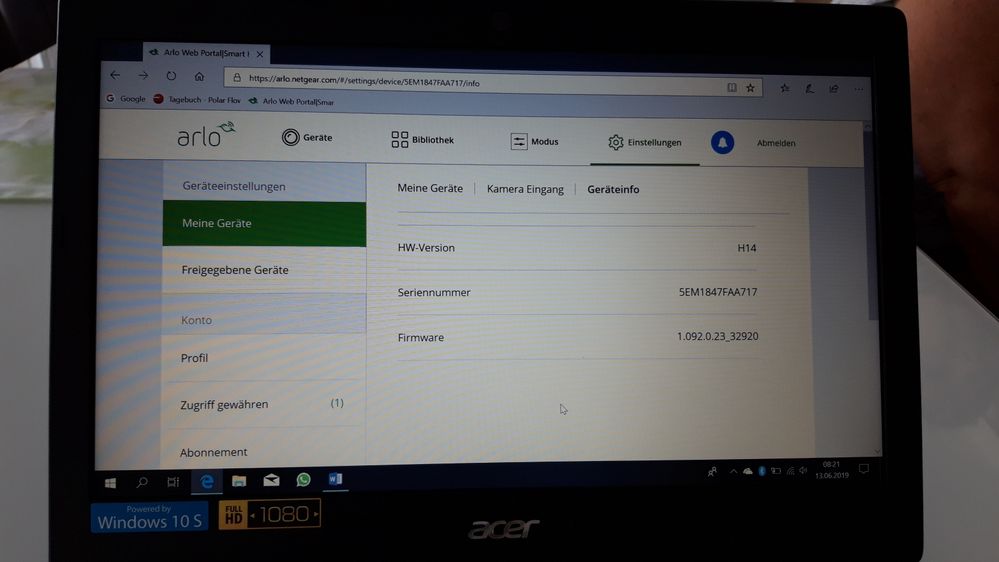This screenshot has width=999, height=562.
Task: Open the Modus tab
Action: click(x=534, y=141)
